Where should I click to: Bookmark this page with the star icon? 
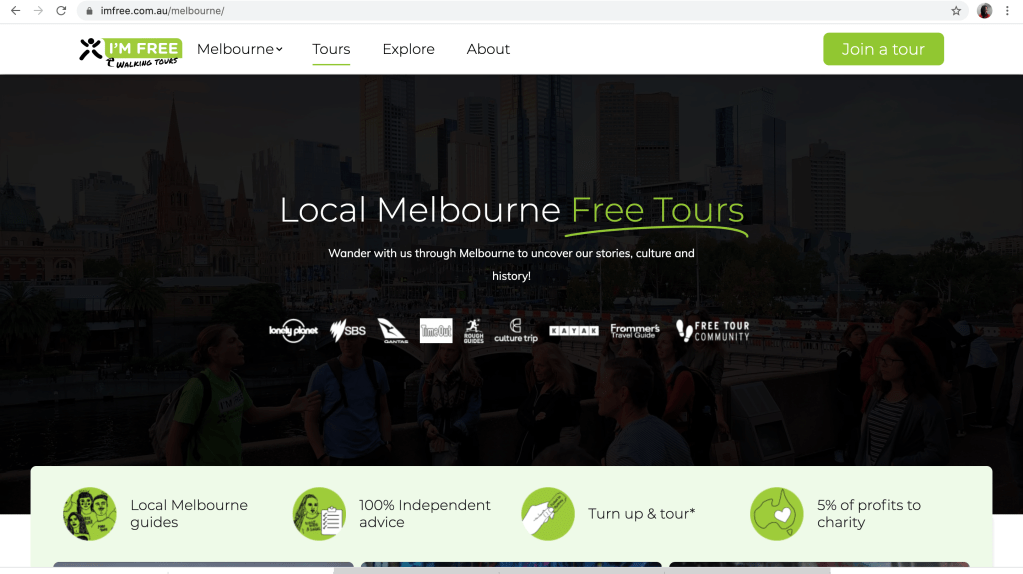pos(956,11)
